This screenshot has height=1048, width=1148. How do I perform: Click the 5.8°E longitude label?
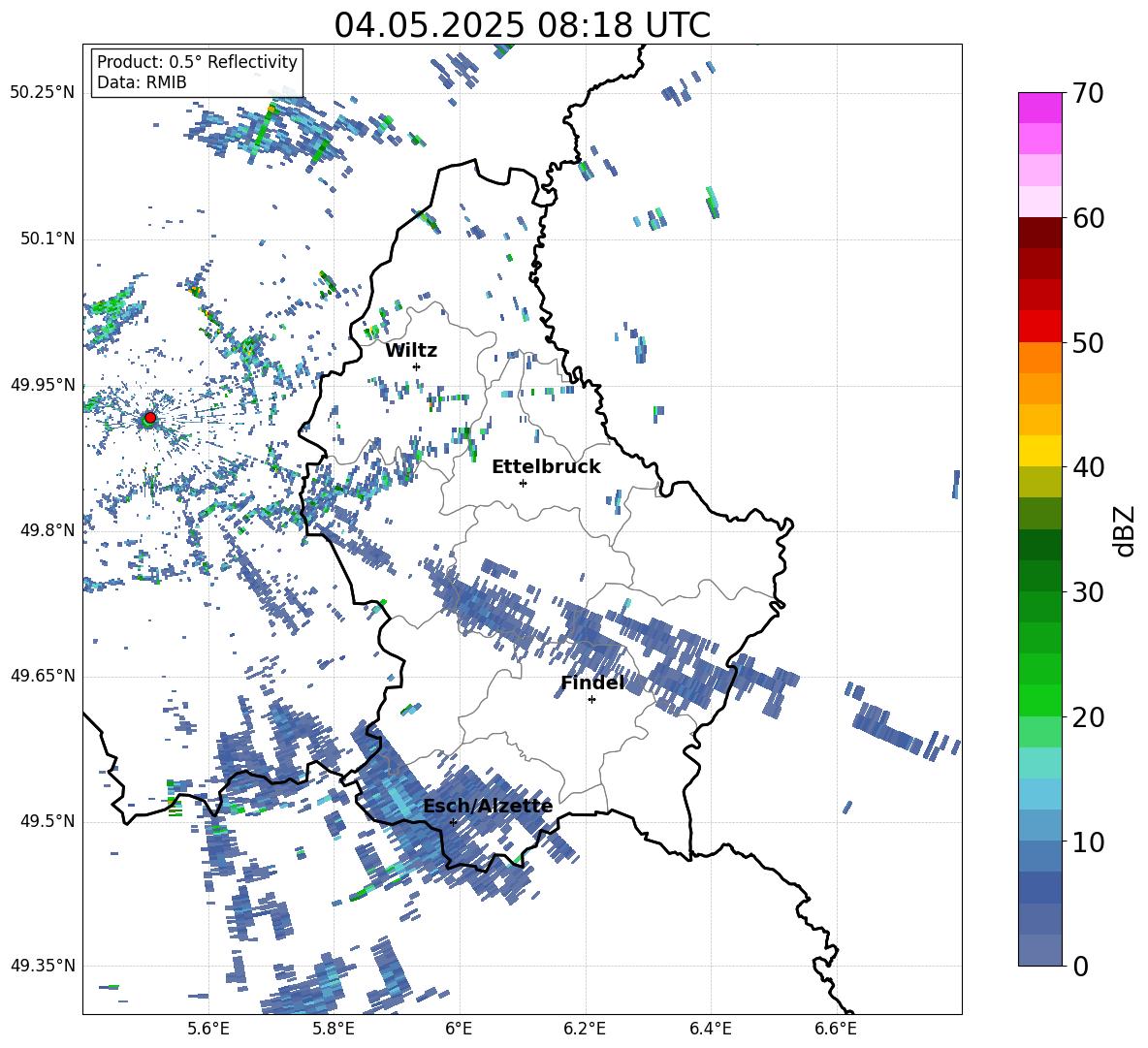pos(334,1029)
